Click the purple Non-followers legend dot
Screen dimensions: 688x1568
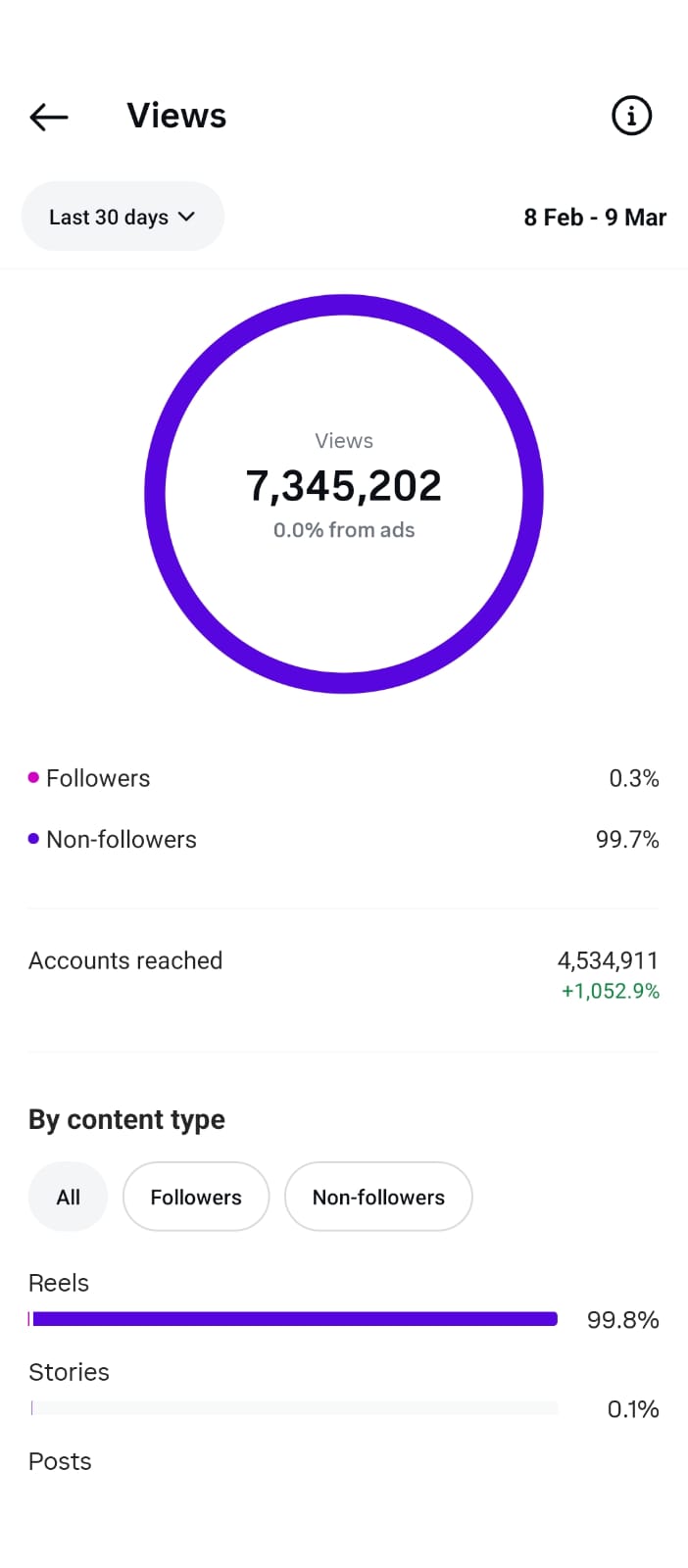(33, 839)
